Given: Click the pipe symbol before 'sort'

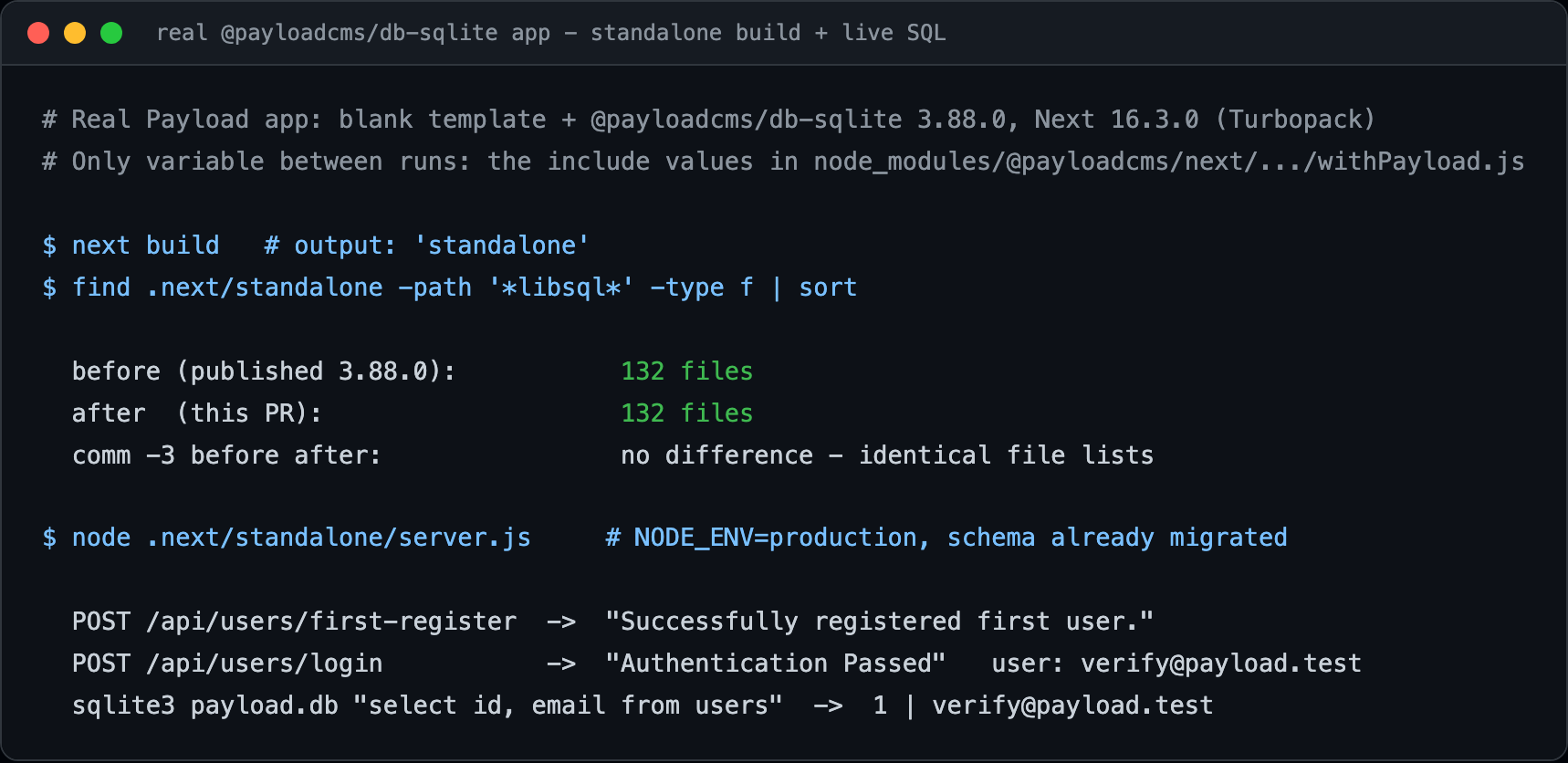Looking at the screenshot, I should coord(777,287).
